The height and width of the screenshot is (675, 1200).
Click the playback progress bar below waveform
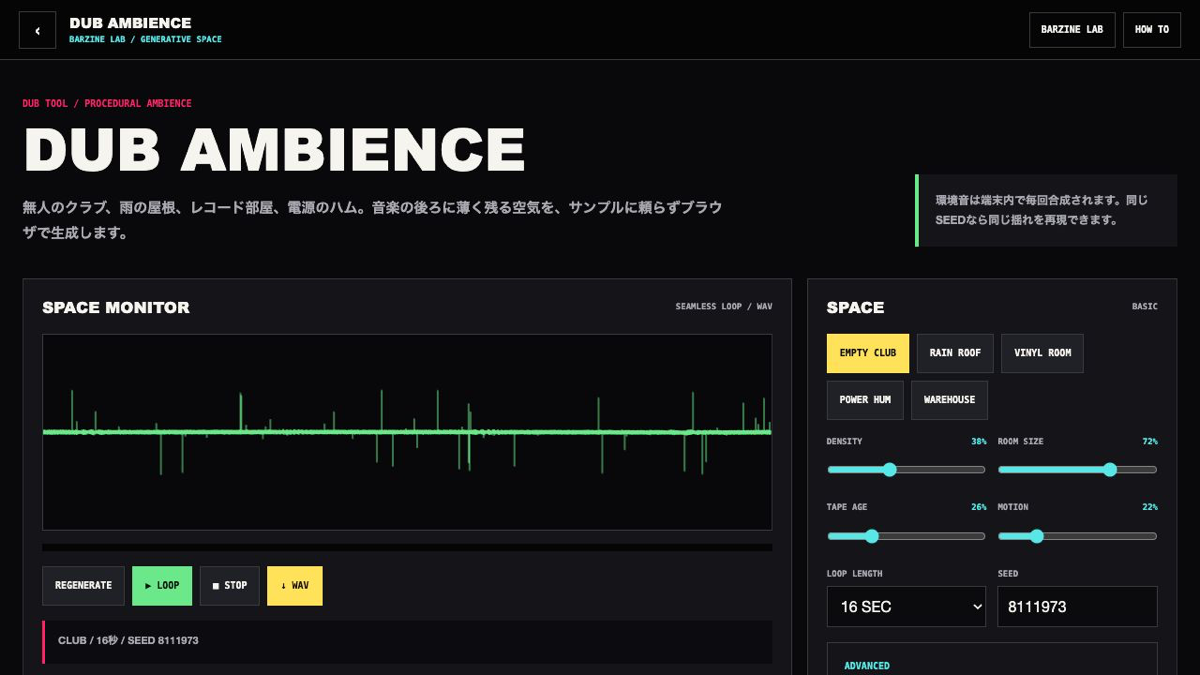[407, 547]
